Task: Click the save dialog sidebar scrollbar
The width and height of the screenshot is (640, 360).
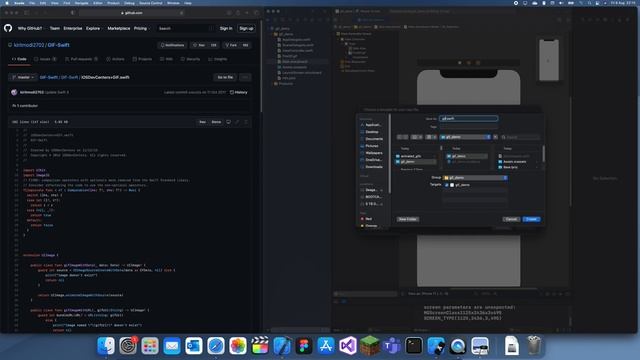Action: (x=390, y=153)
